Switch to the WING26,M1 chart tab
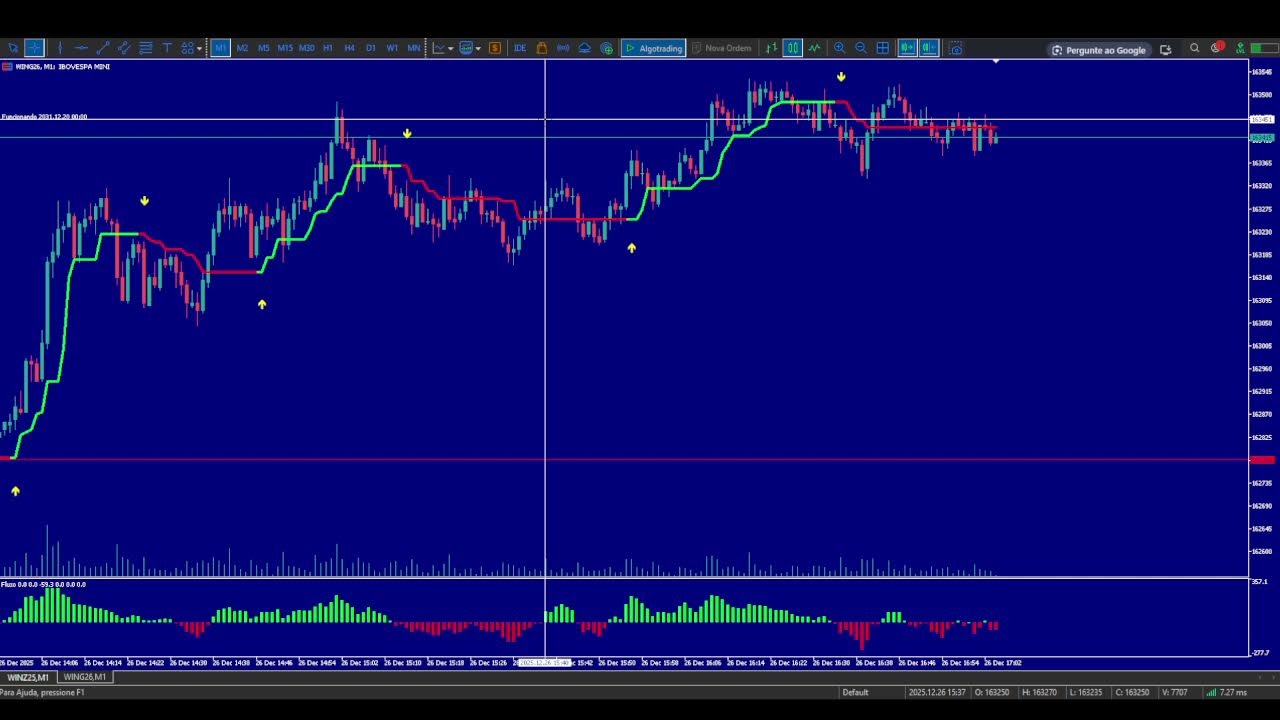Screen dimensions: 1280x720 (x=85, y=677)
